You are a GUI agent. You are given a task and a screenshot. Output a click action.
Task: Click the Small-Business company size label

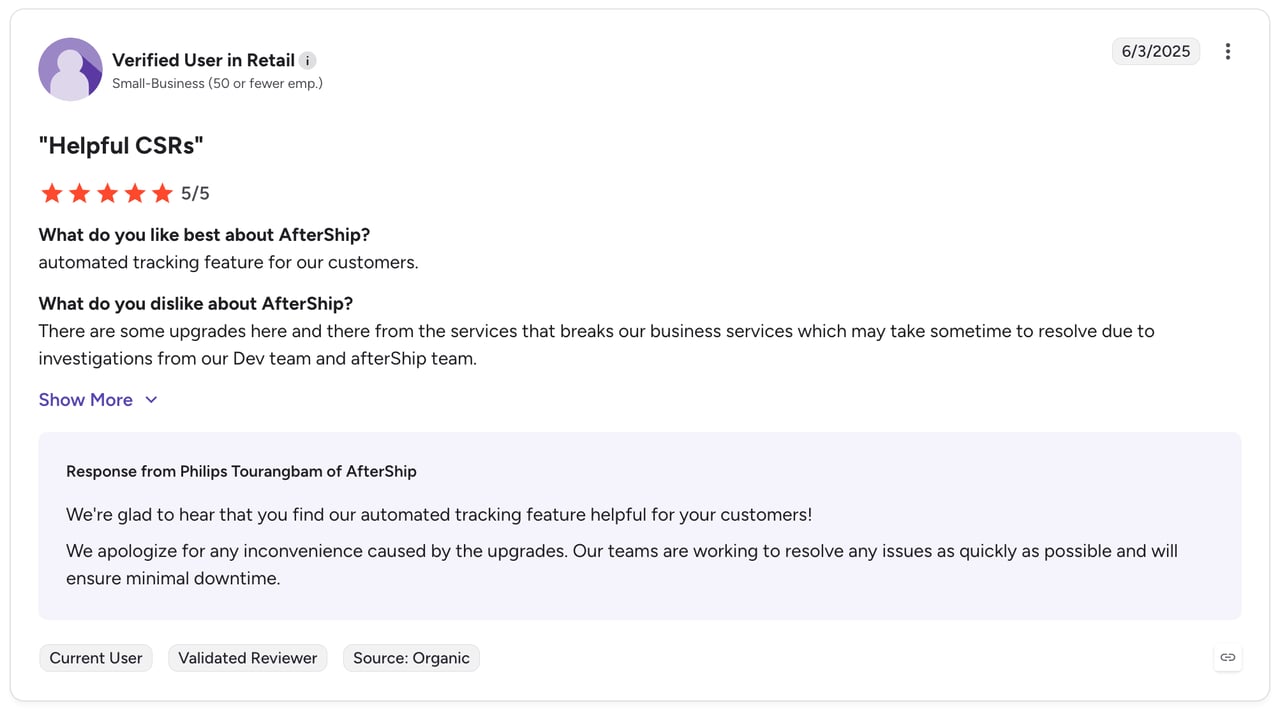(217, 84)
